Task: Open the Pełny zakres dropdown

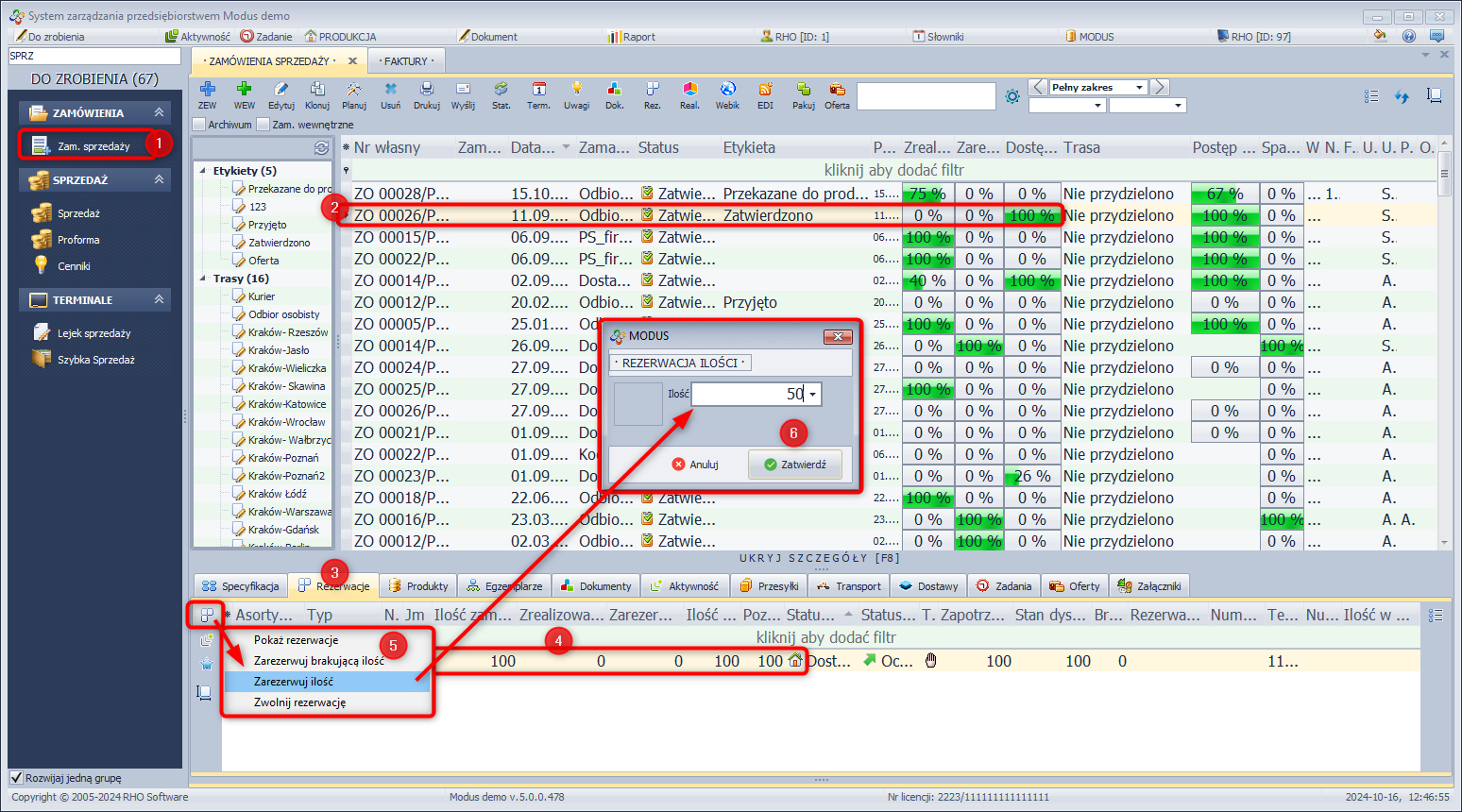Action: (x=1138, y=87)
